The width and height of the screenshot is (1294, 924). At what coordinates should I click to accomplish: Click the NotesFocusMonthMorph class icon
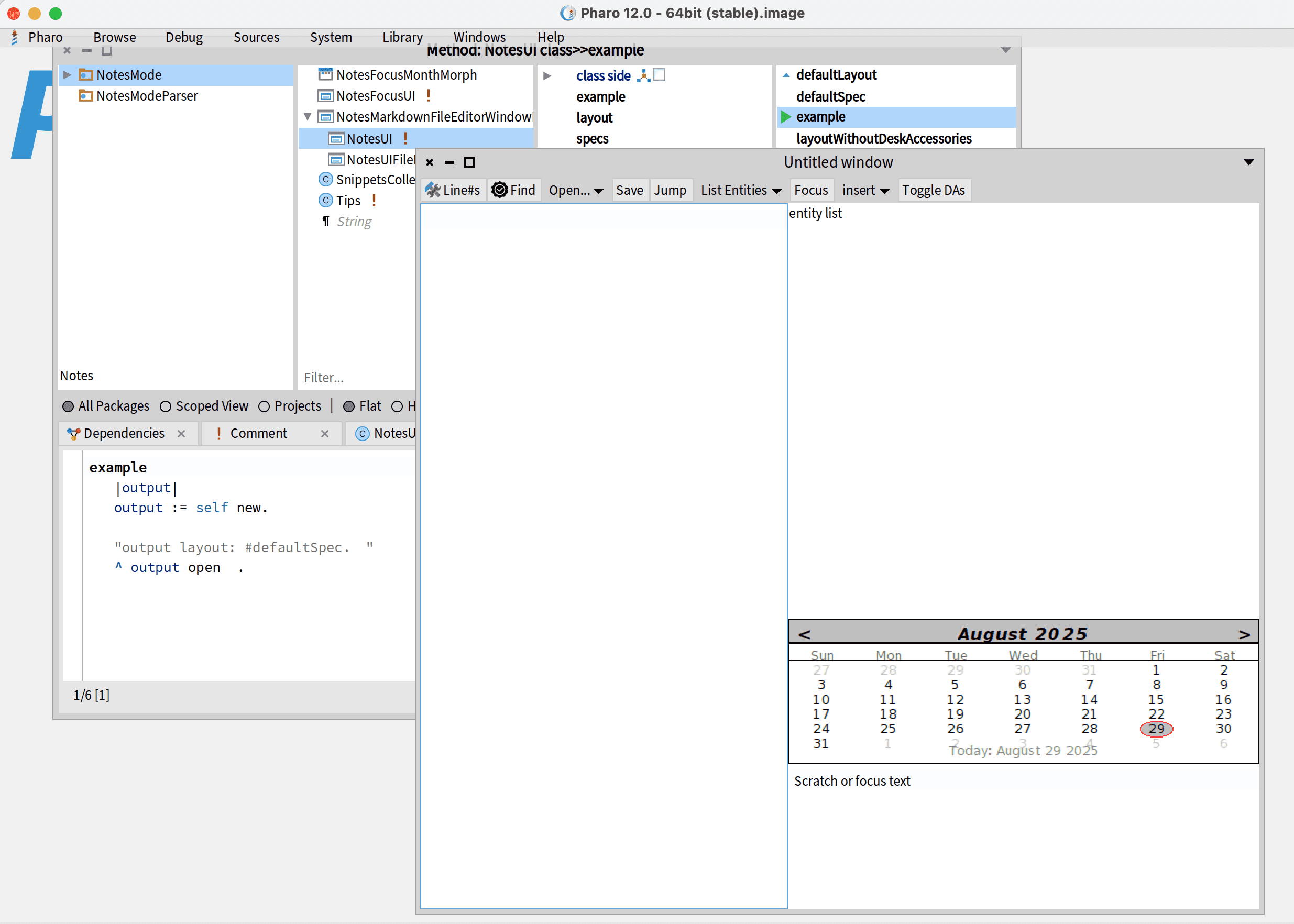pyautogui.click(x=325, y=74)
